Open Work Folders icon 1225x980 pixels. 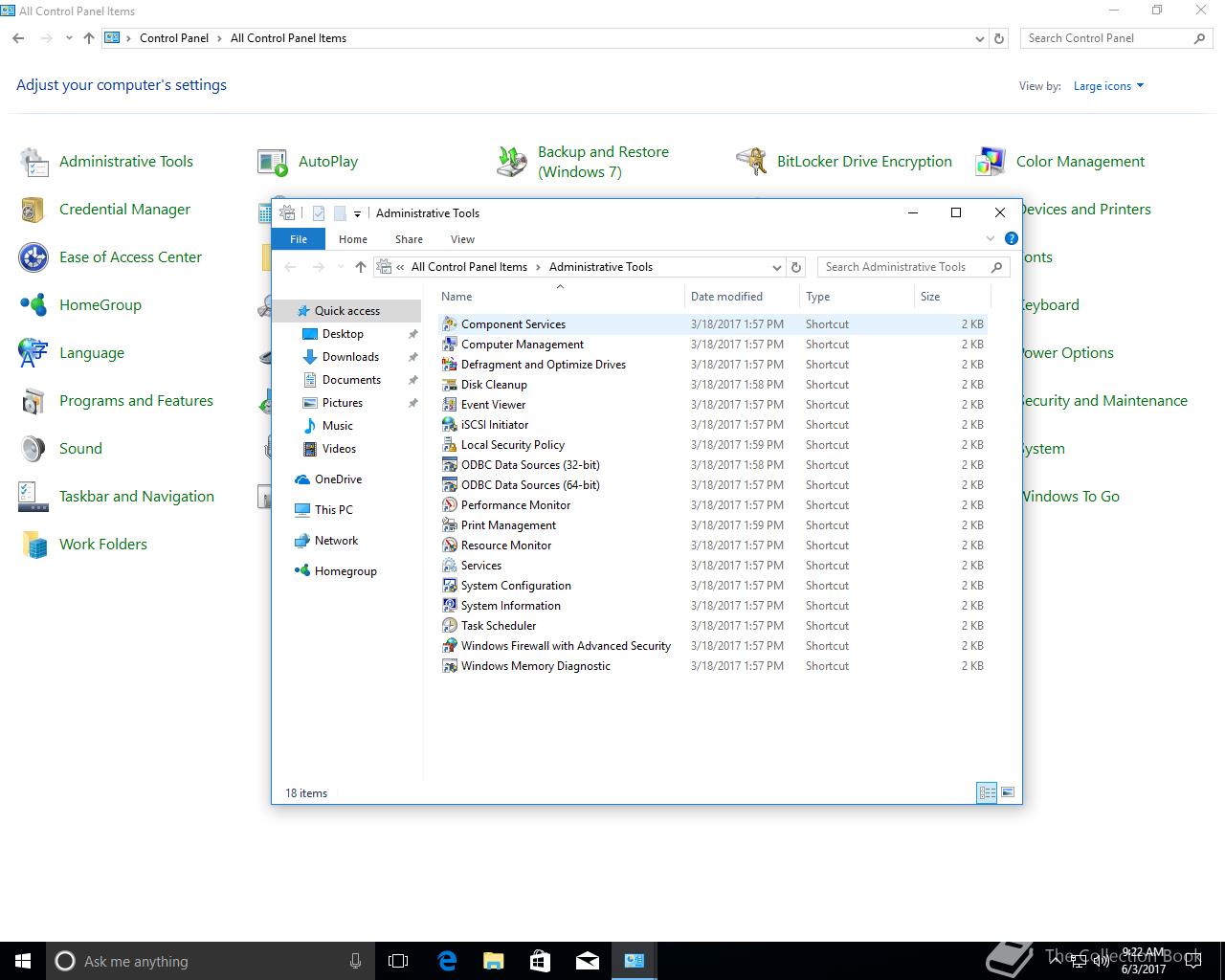[x=34, y=545]
